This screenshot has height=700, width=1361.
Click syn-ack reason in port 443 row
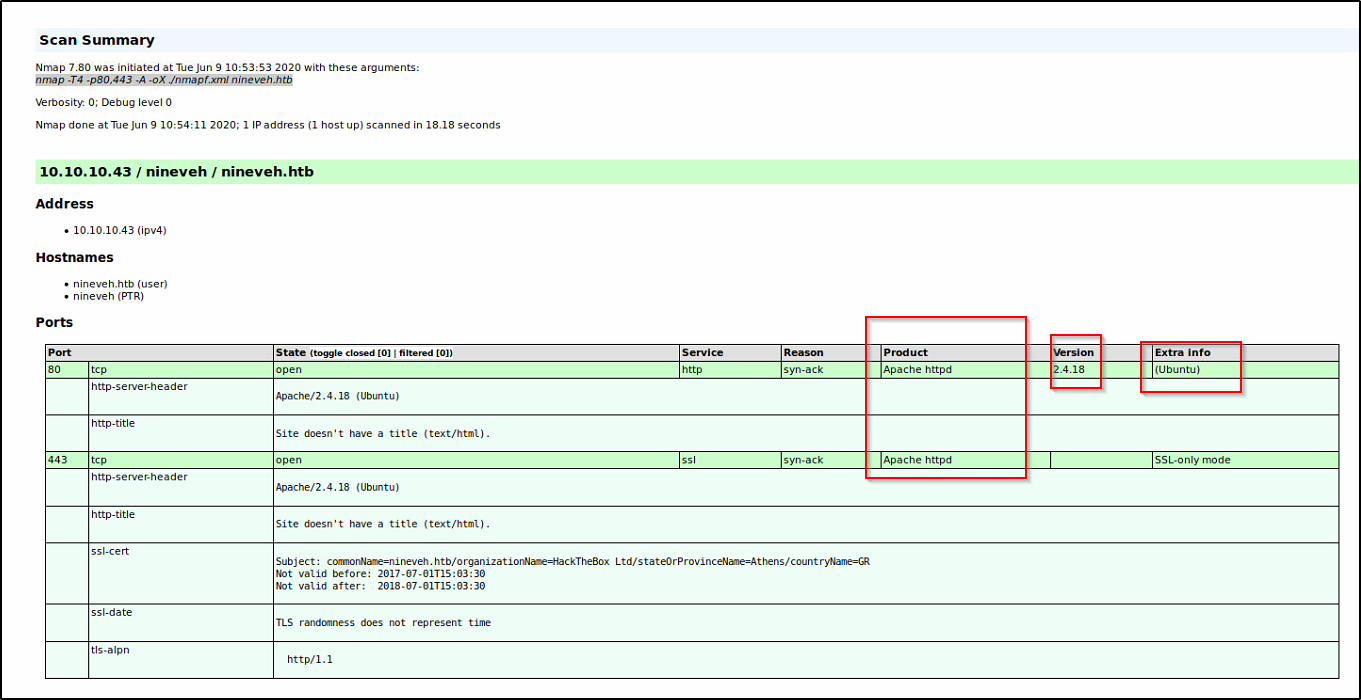[x=831, y=460]
